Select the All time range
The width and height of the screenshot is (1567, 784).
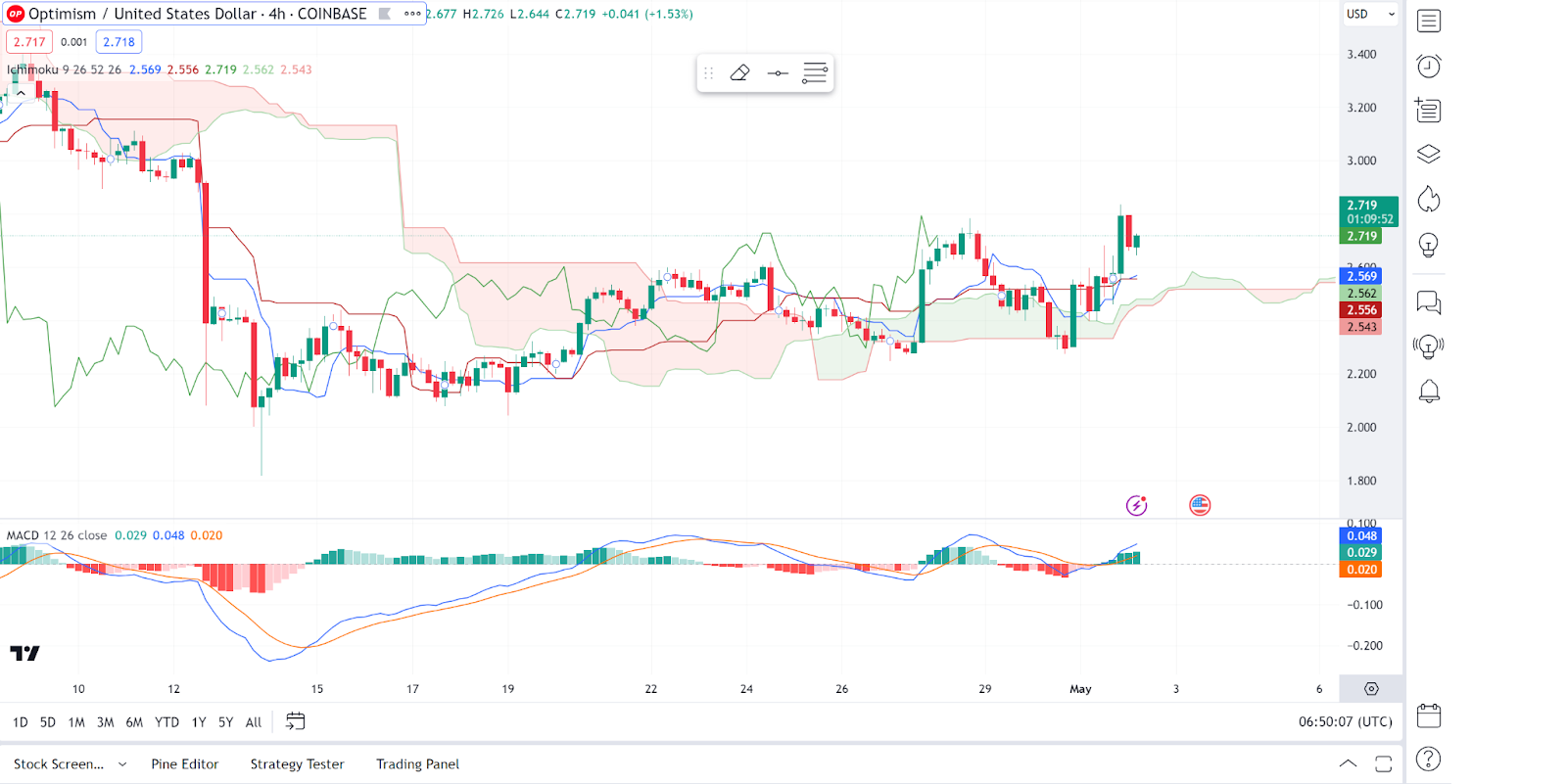pos(254,722)
